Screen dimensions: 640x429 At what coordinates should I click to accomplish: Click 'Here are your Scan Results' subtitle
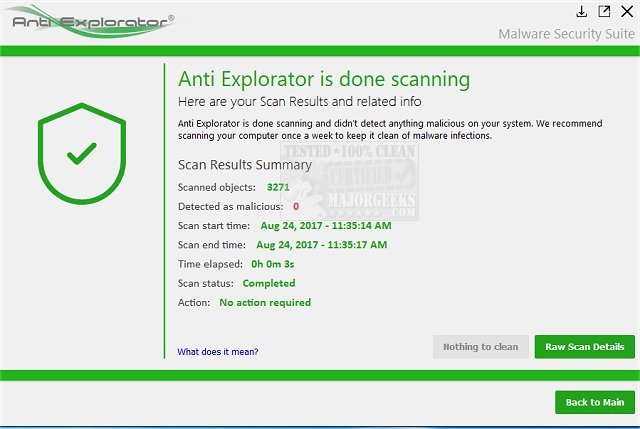(x=300, y=101)
